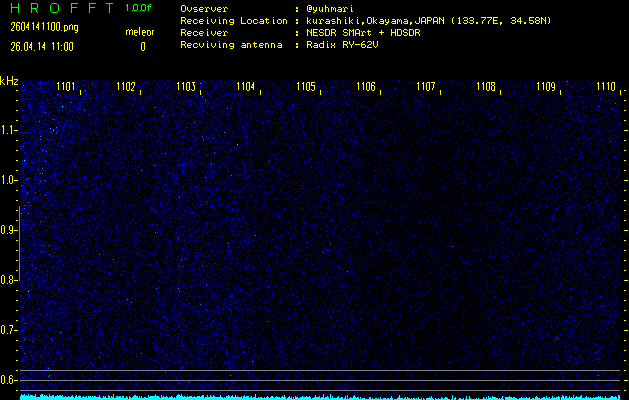Select the 0.7 frequency axis label
This screenshot has height=400, width=629.
tap(9, 330)
